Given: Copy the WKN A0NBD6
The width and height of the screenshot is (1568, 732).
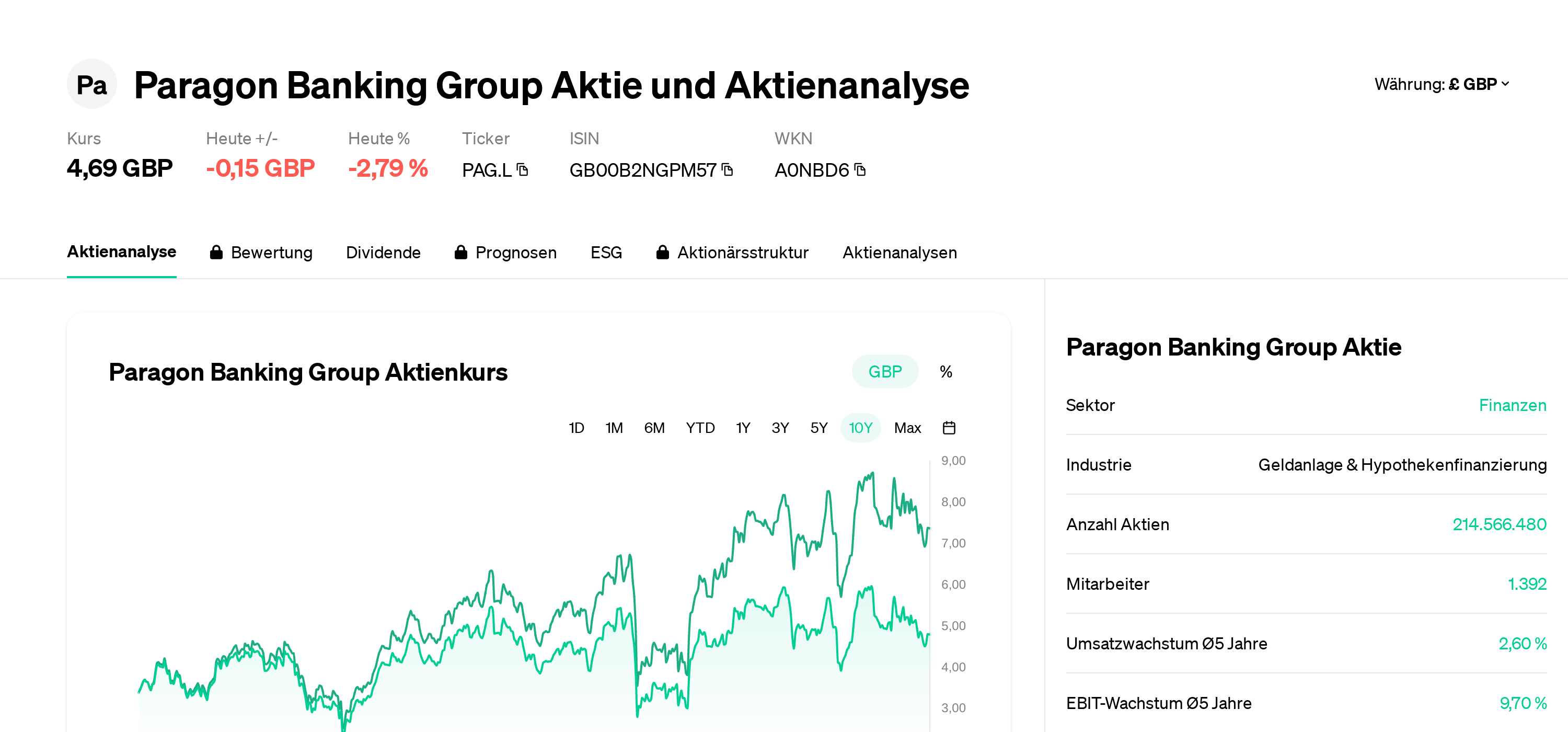Looking at the screenshot, I should coord(861,170).
